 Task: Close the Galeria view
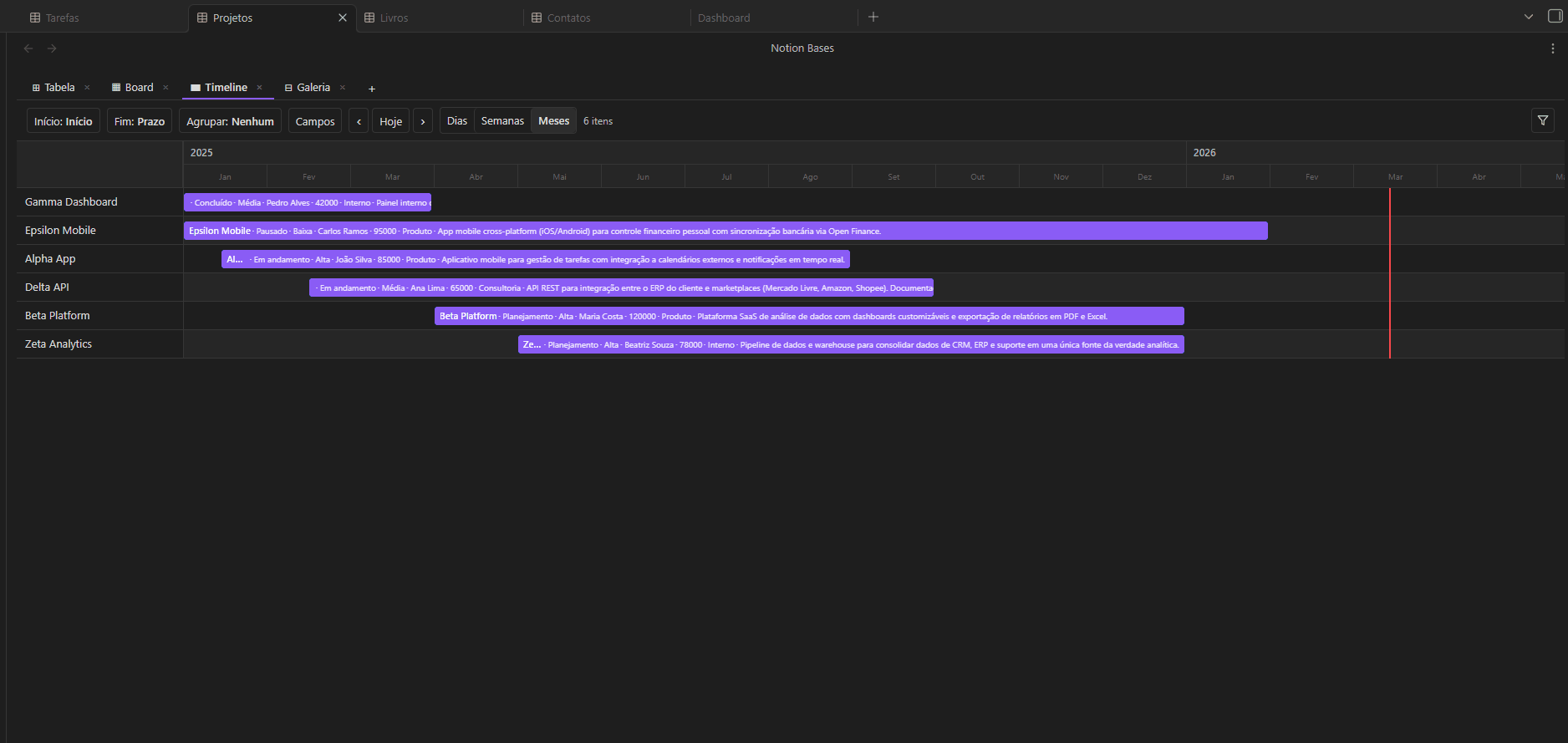342,88
